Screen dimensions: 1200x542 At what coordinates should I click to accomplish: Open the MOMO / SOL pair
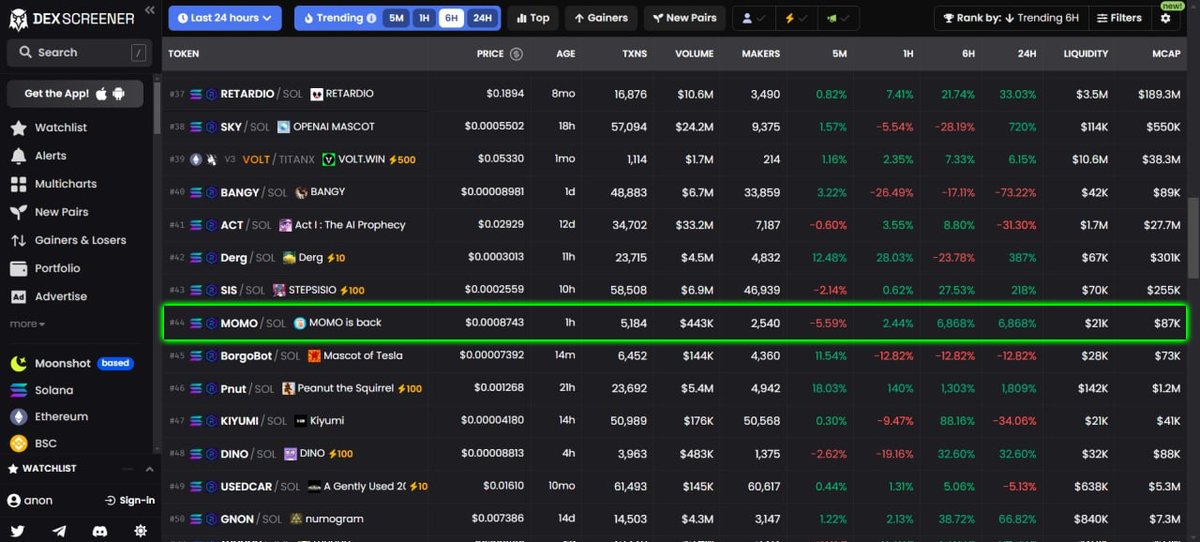tap(675, 323)
